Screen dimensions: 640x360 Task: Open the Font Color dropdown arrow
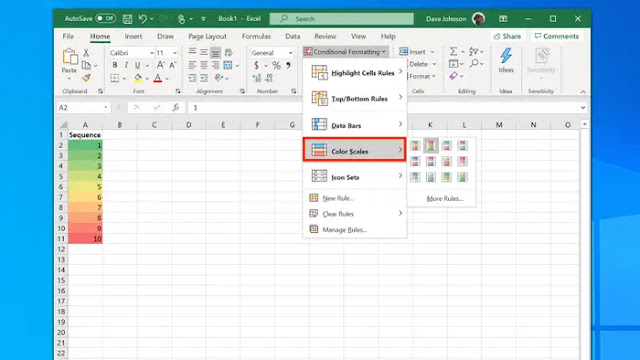tap(167, 78)
